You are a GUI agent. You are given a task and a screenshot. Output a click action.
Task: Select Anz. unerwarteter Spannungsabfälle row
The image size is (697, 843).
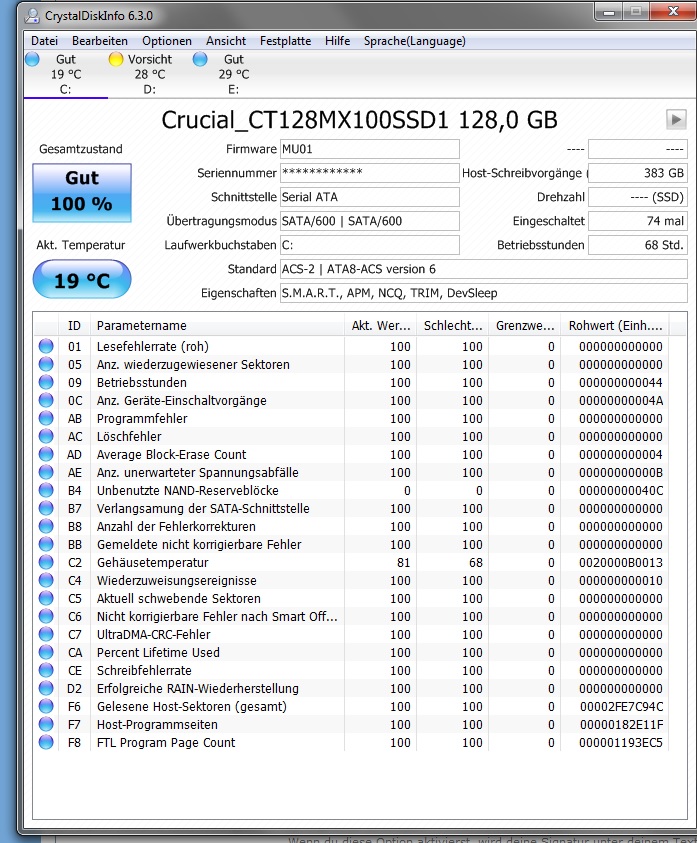352,472
